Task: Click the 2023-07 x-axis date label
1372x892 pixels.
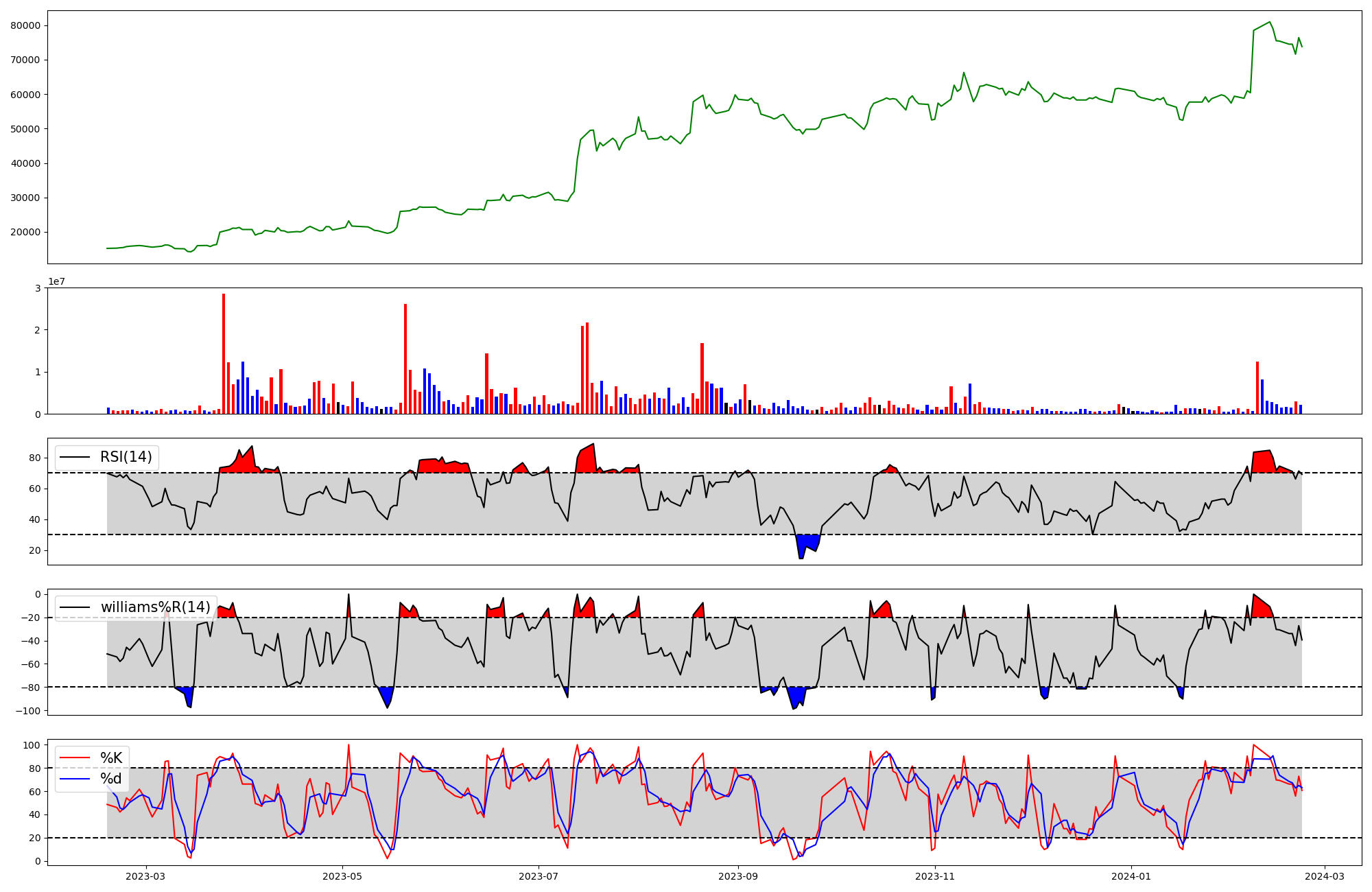Action: click(539, 876)
